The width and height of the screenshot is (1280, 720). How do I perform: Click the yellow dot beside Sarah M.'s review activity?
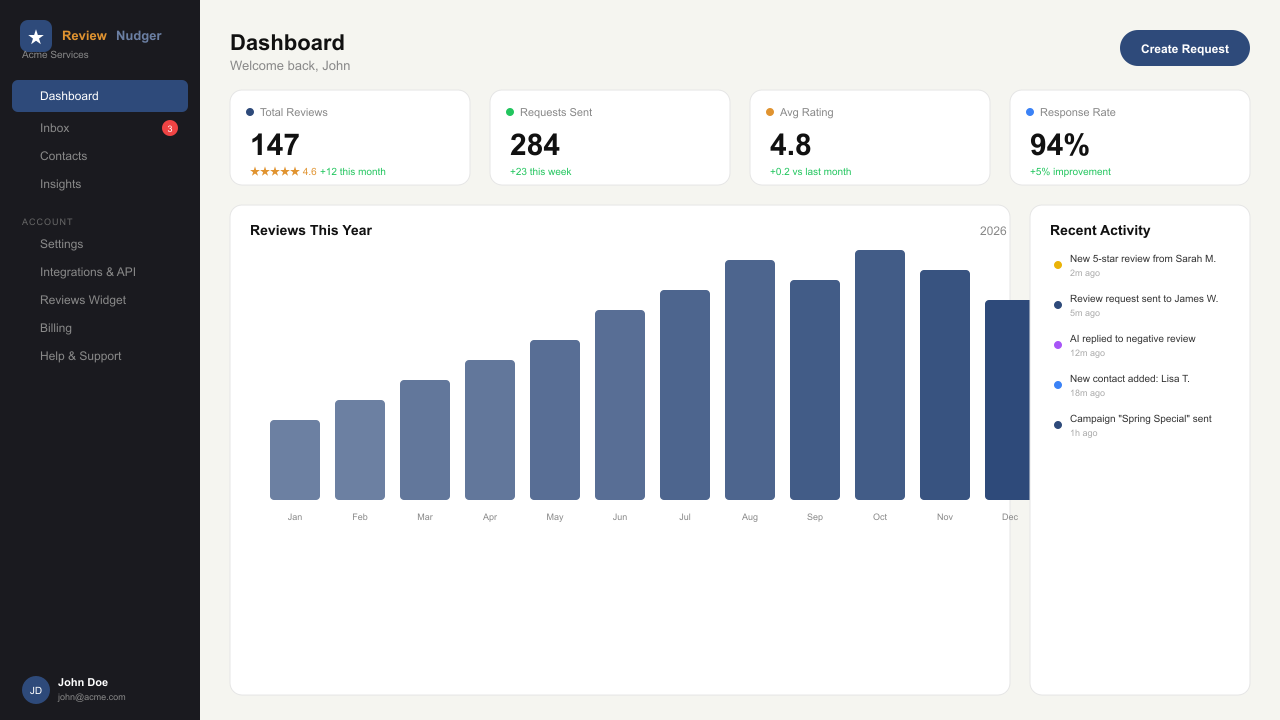tap(1058, 265)
